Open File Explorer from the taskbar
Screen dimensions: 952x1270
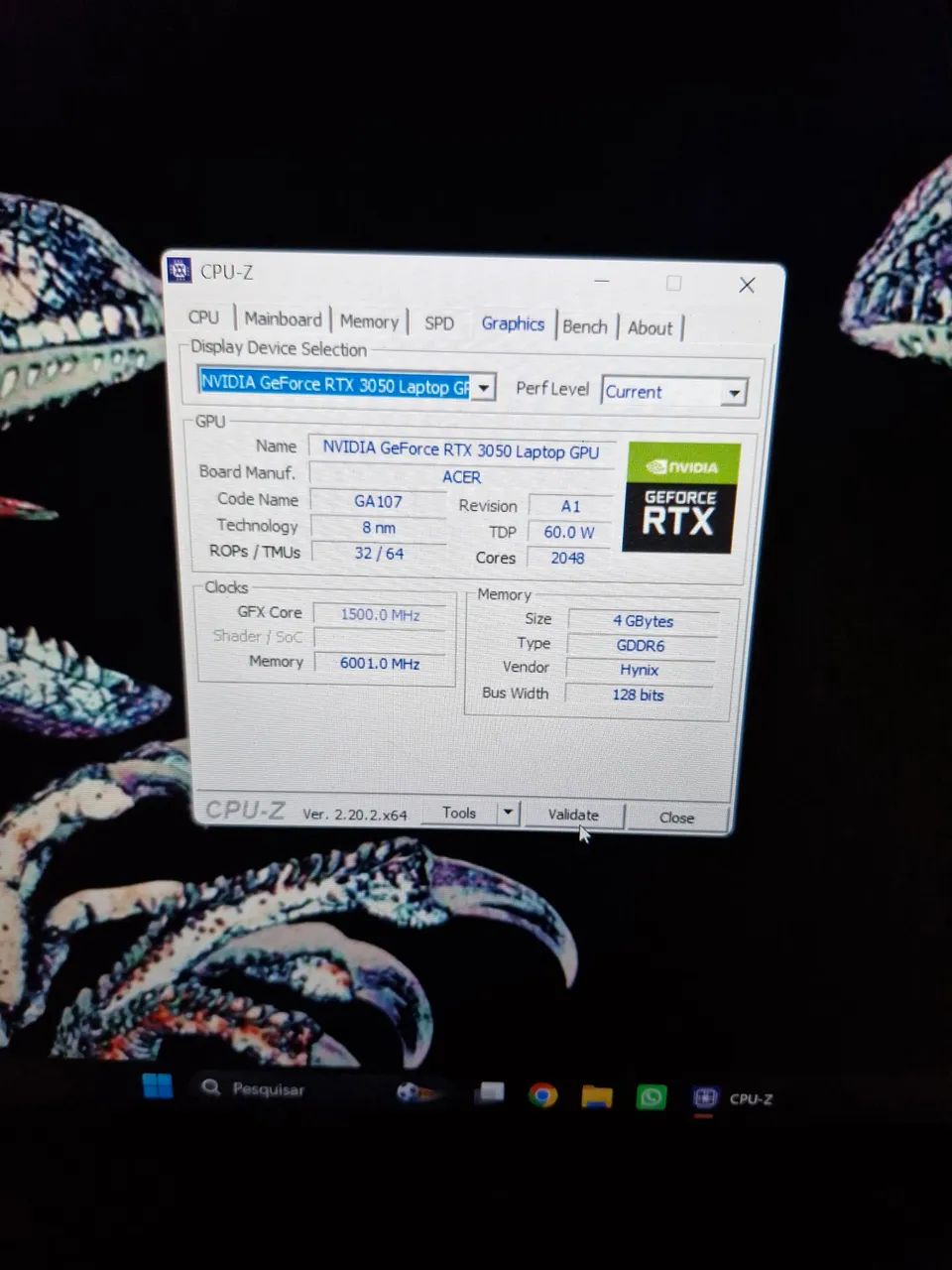596,1096
